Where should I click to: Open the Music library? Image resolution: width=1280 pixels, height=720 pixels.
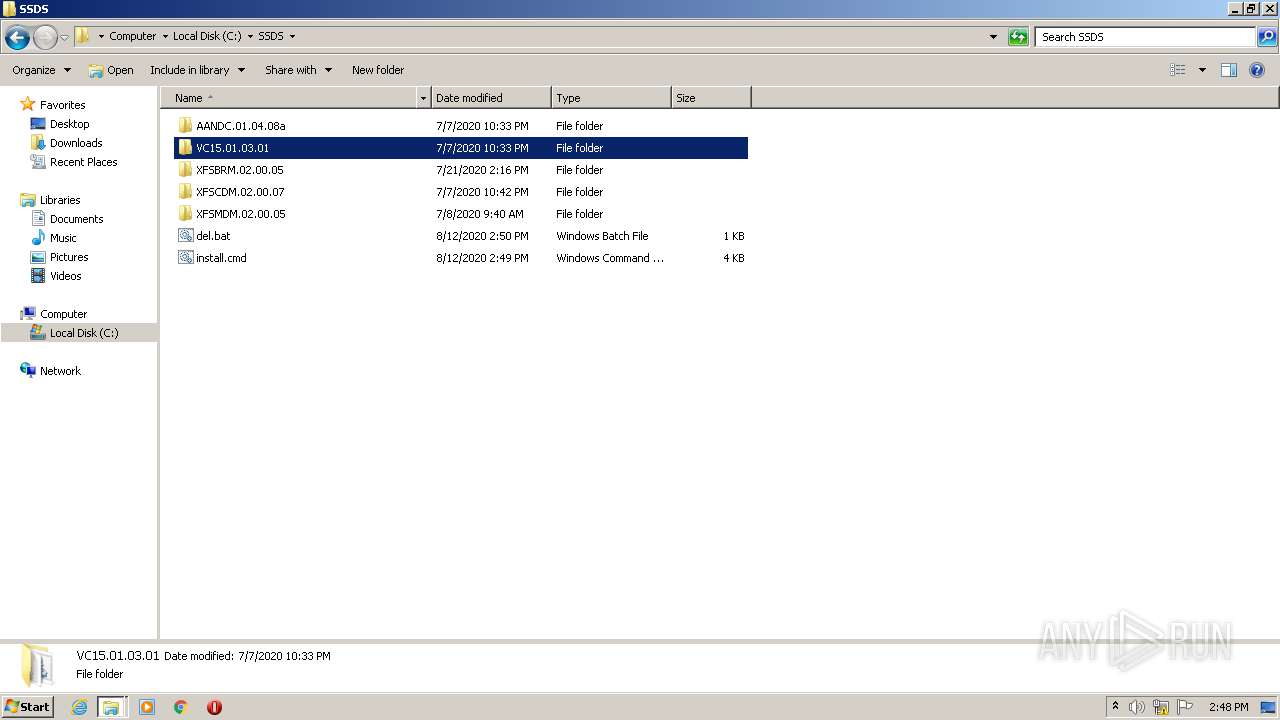click(x=63, y=238)
